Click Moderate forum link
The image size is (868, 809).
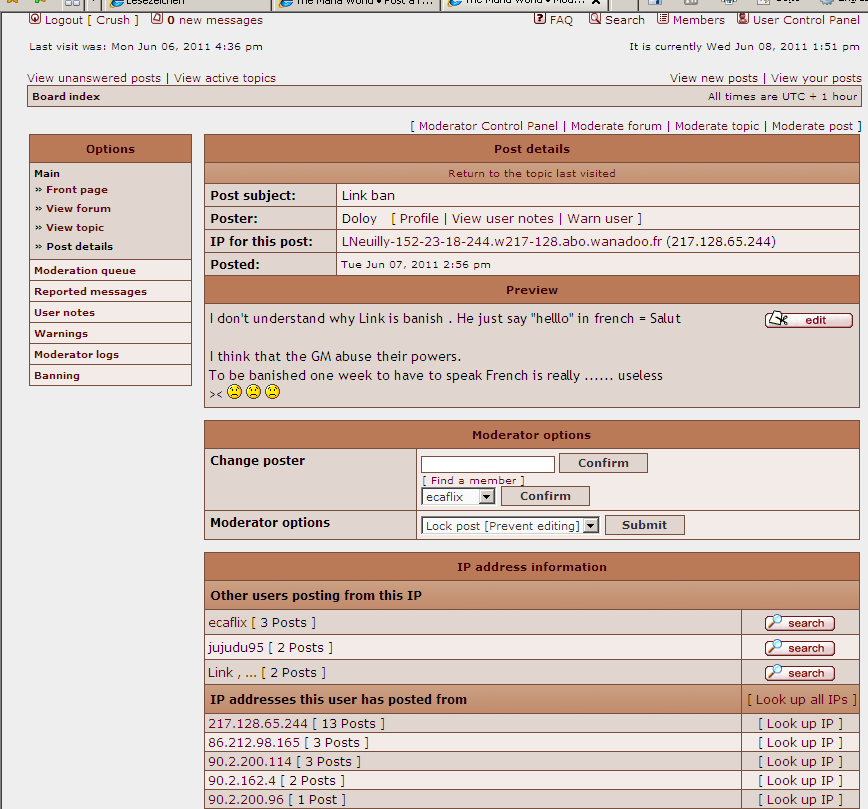[616, 126]
